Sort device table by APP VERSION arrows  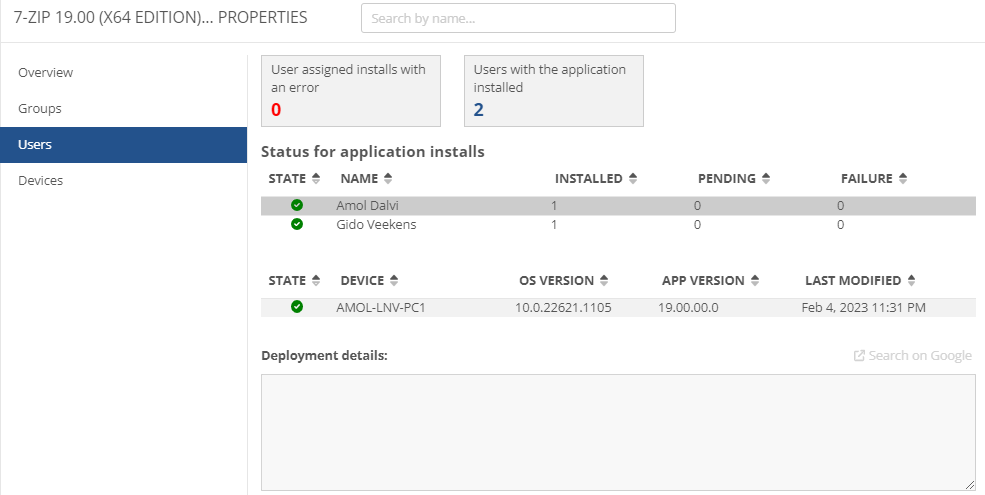coord(755,280)
